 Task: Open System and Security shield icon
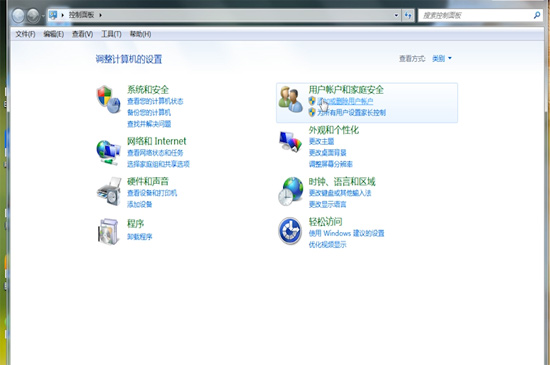108,100
